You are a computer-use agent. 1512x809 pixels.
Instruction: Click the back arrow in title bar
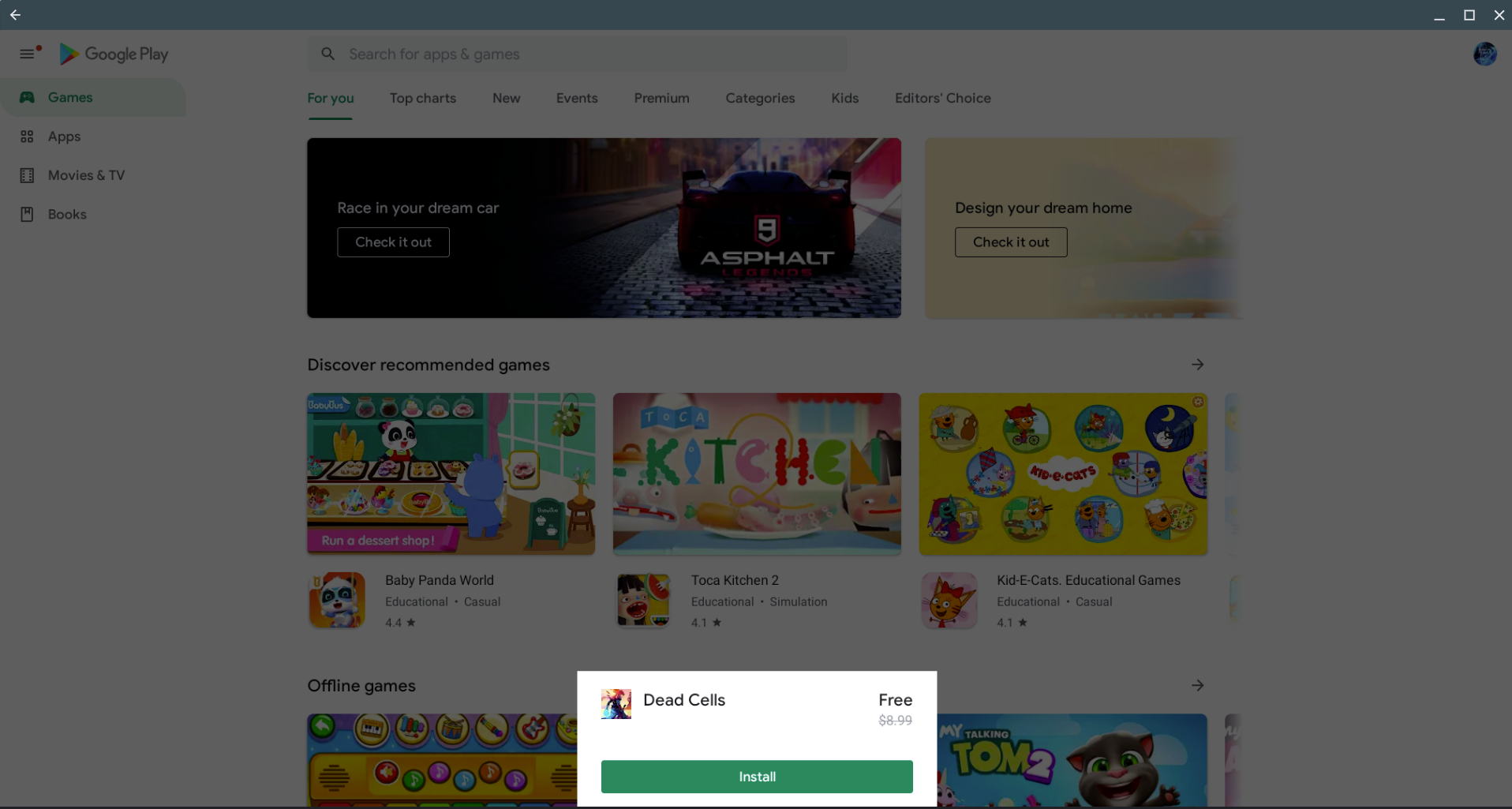[15, 15]
